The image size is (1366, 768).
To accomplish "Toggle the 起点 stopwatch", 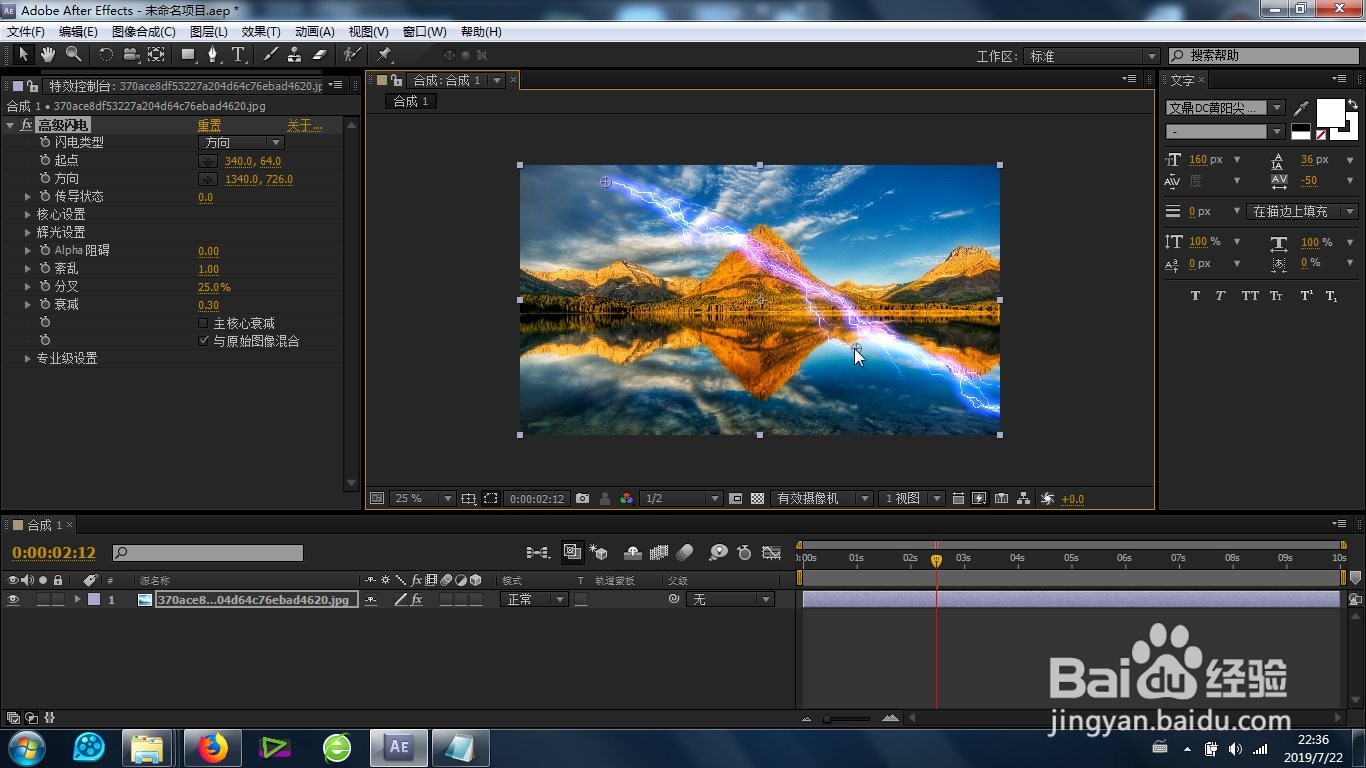I will (45, 160).
